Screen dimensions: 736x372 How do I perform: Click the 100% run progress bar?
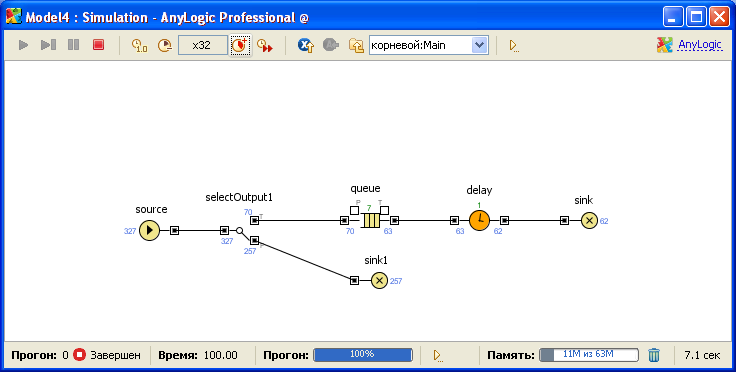coord(363,355)
